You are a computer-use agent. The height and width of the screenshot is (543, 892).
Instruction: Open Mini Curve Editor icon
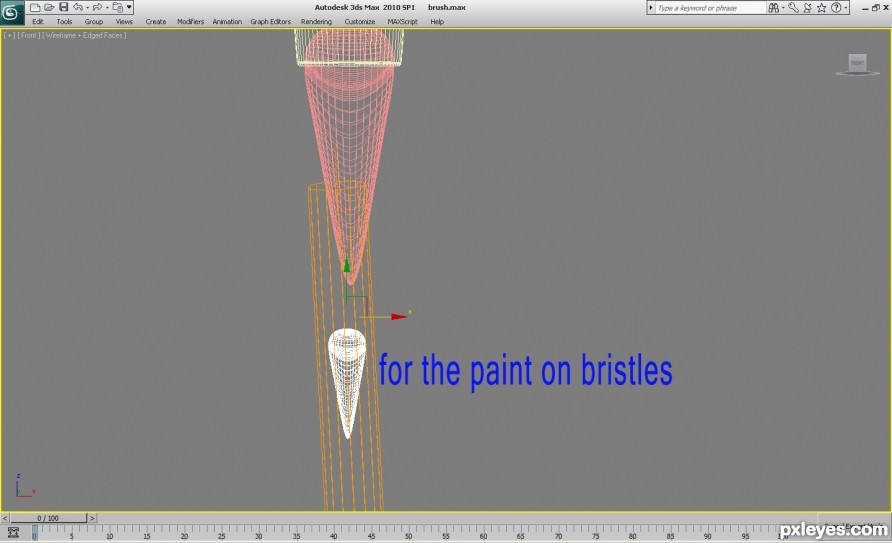pyautogui.click(x=13, y=533)
